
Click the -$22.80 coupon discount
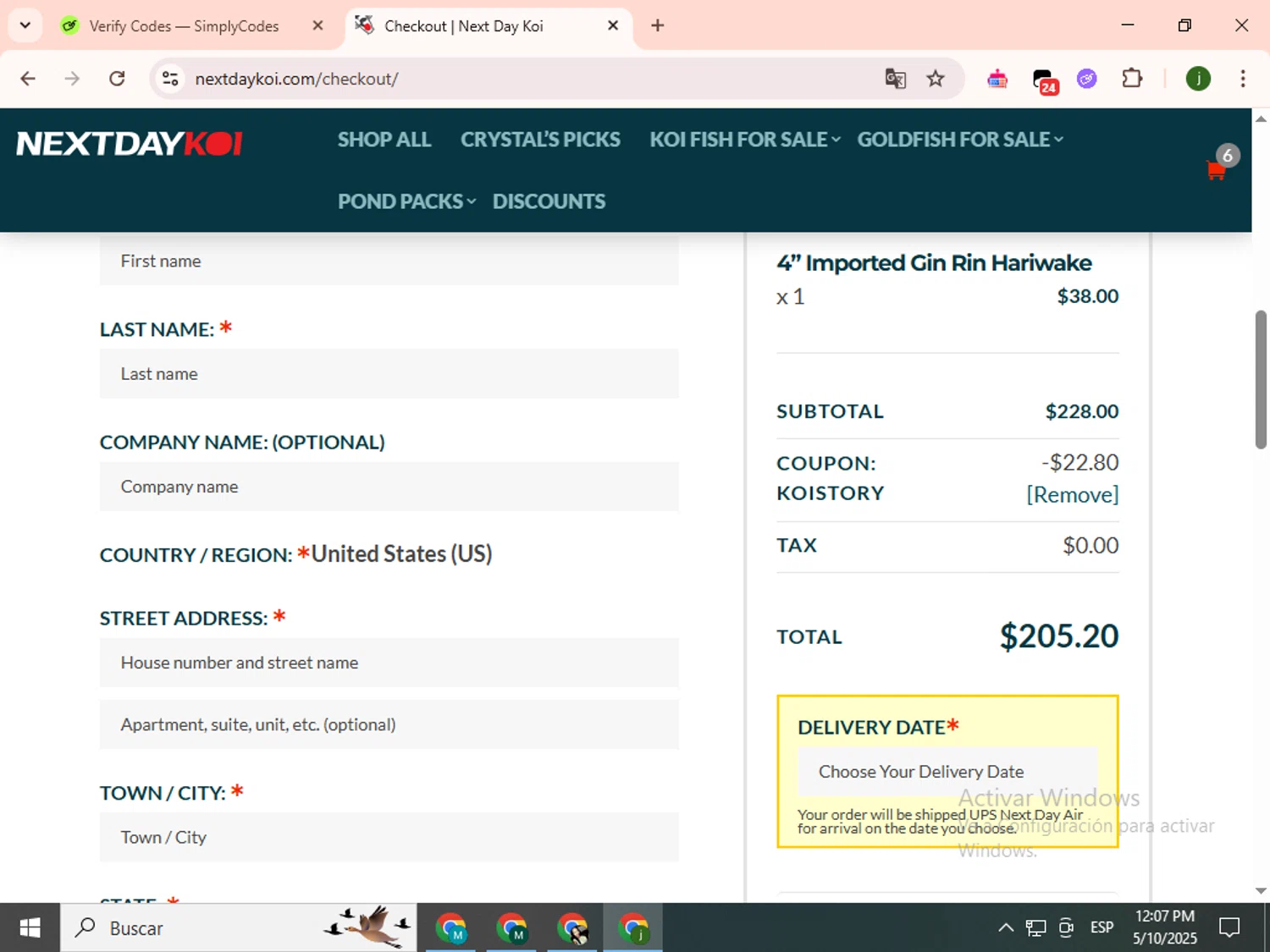click(1080, 462)
